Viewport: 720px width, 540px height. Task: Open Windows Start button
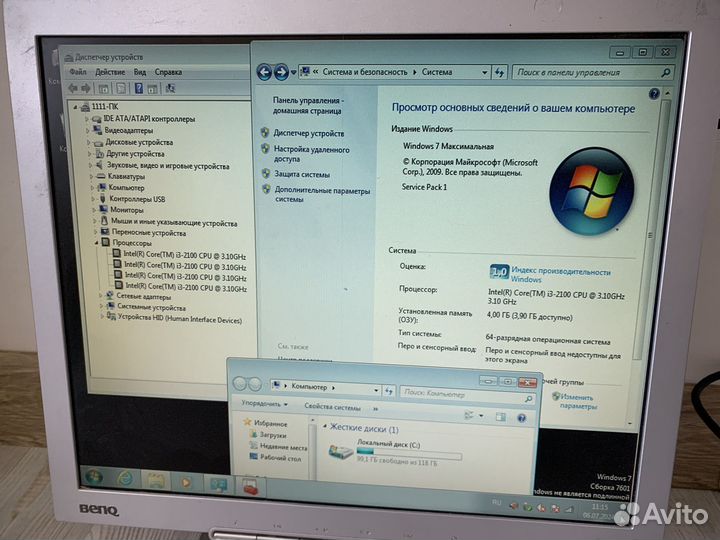click(x=95, y=478)
